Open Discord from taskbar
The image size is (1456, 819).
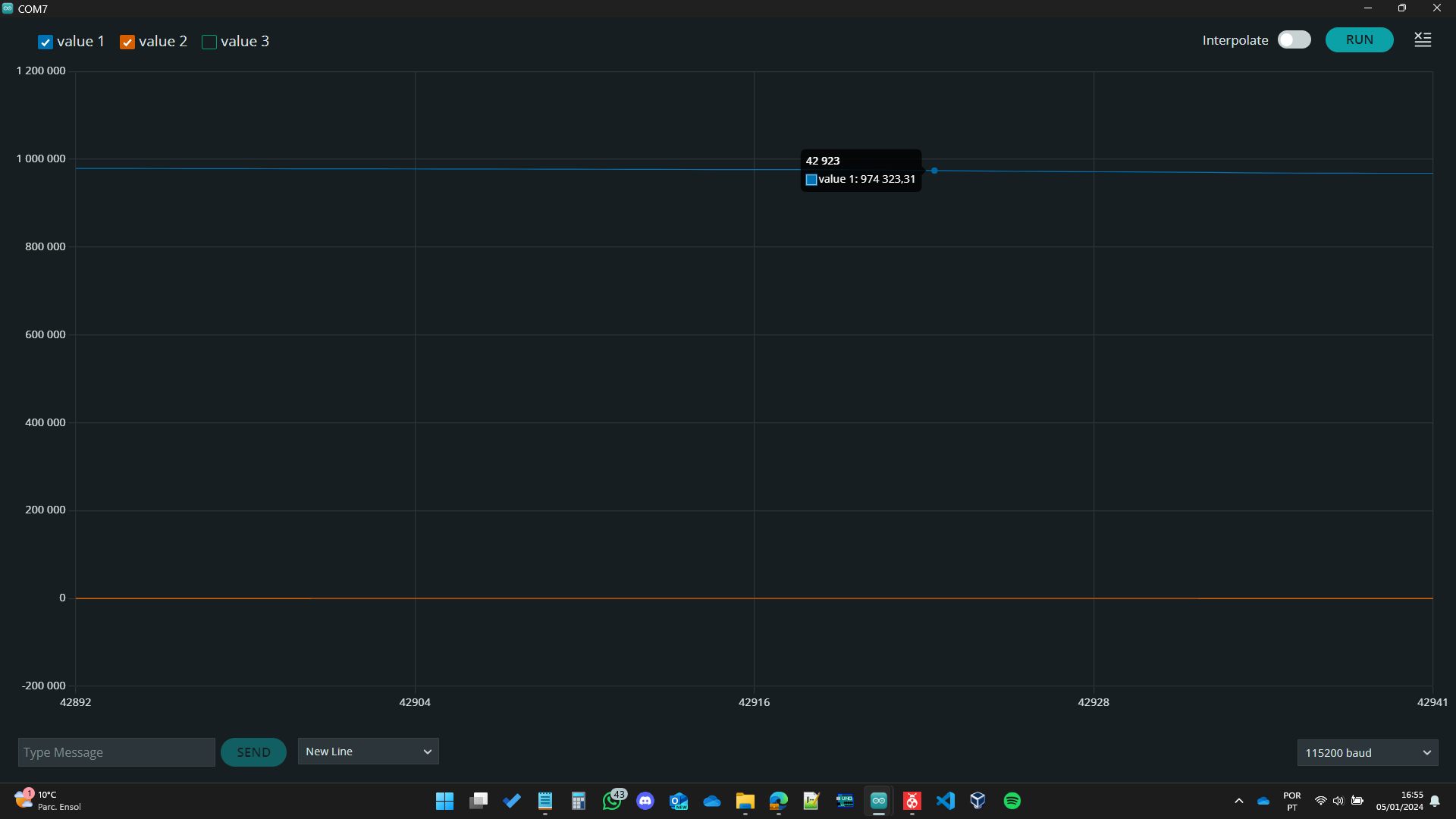[645, 801]
